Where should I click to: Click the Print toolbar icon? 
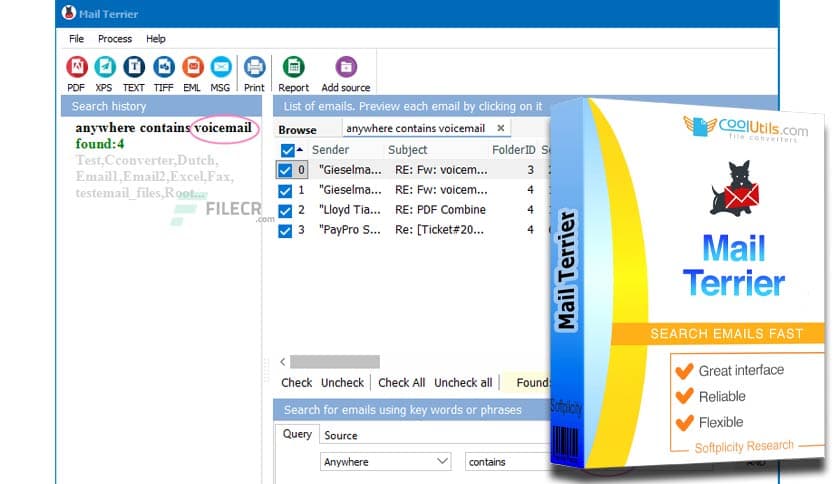point(254,67)
